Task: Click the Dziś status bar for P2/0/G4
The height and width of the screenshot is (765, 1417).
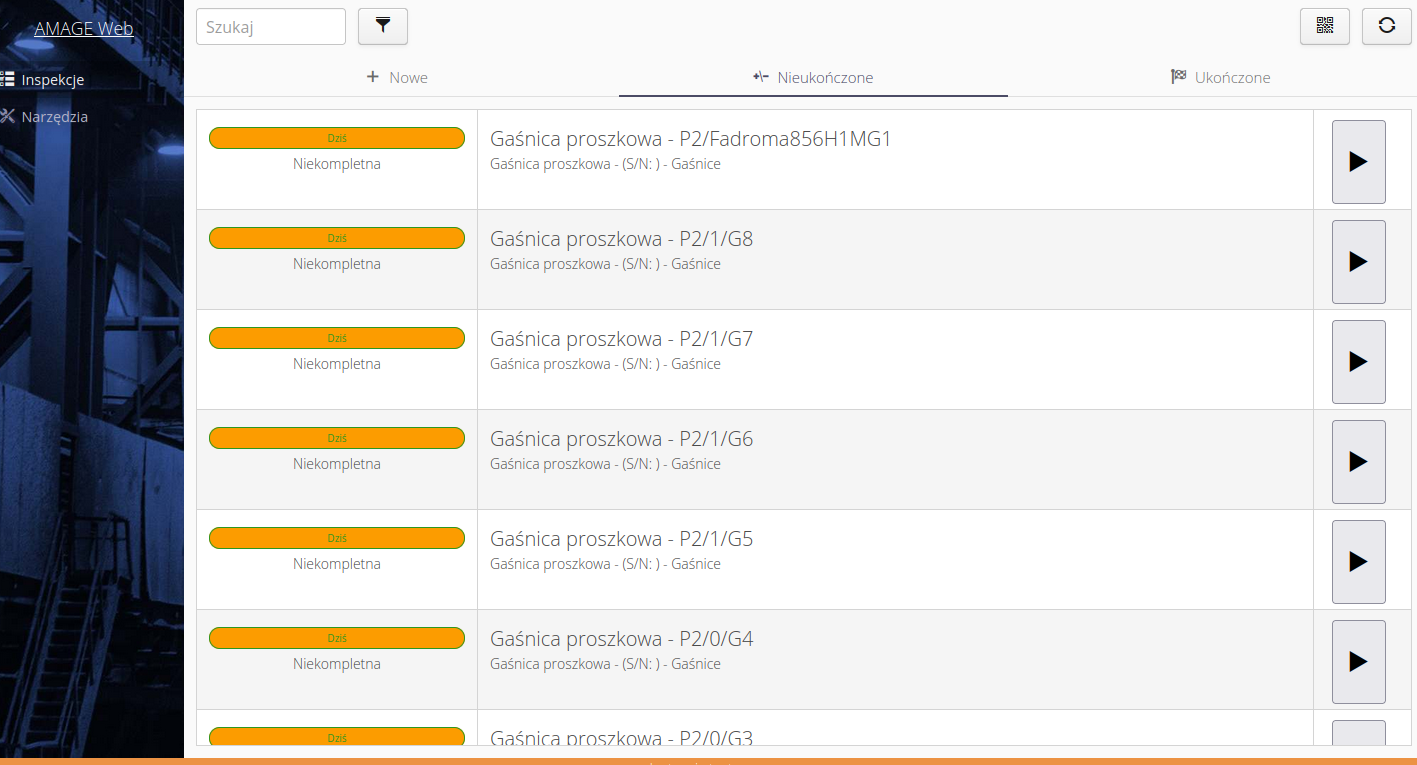Action: point(337,638)
